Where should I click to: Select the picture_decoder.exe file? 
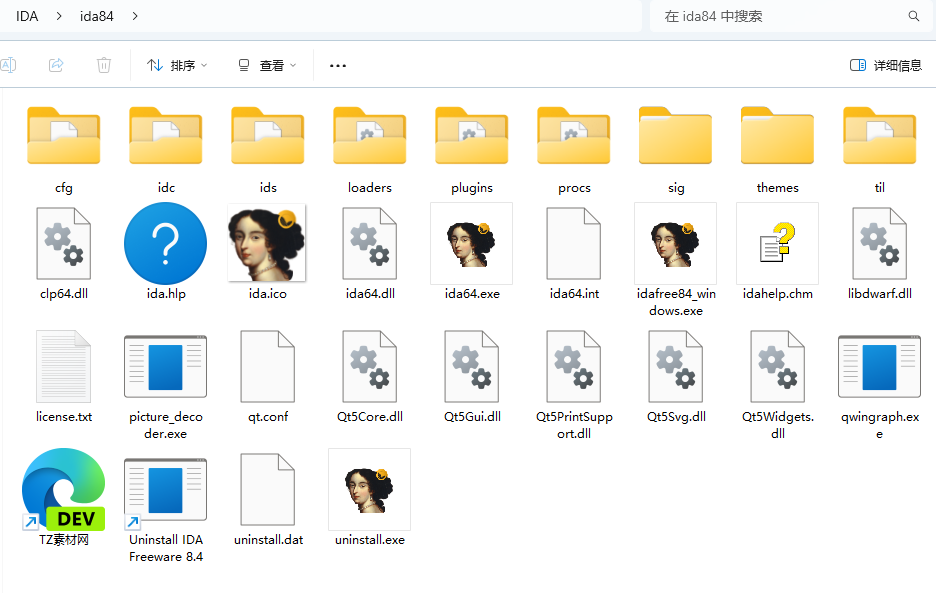point(166,366)
